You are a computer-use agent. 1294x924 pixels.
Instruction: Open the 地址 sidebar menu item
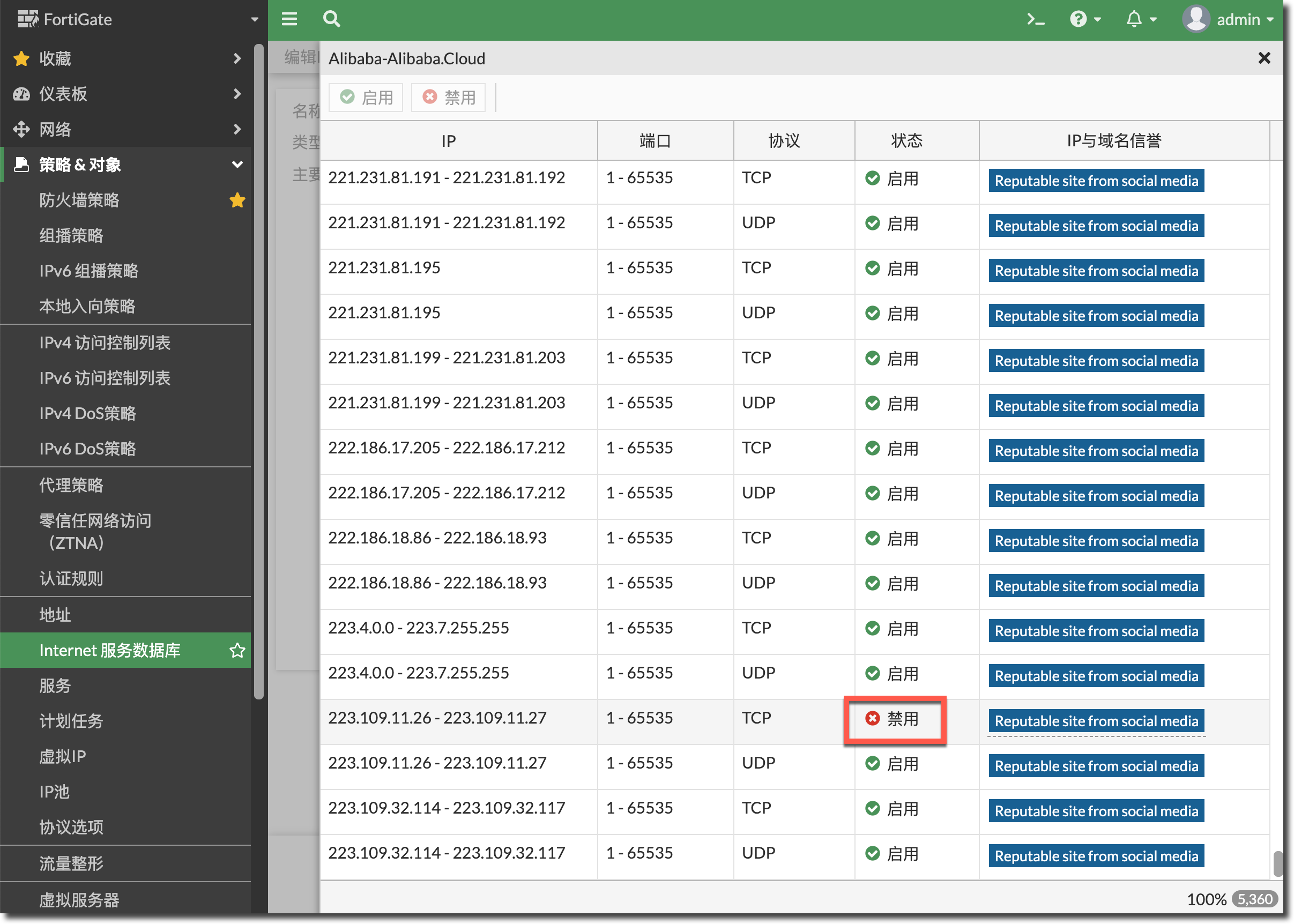[x=55, y=615]
